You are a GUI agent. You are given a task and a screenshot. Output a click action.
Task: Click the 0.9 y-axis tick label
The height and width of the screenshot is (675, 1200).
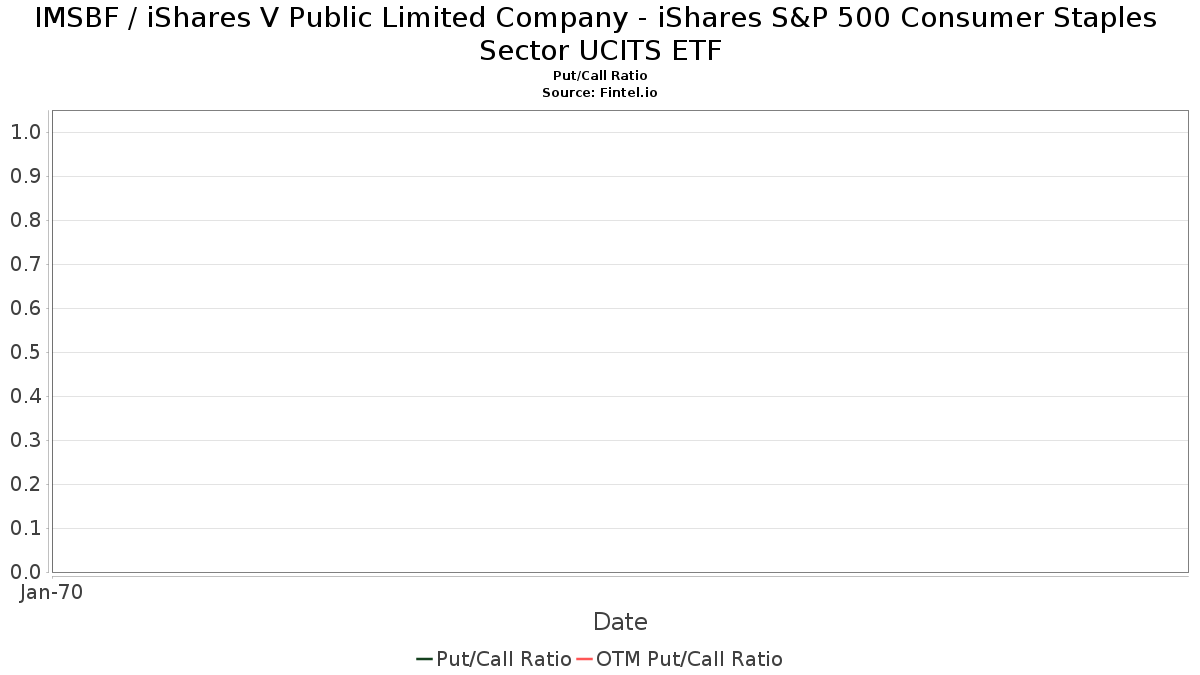pos(25,176)
